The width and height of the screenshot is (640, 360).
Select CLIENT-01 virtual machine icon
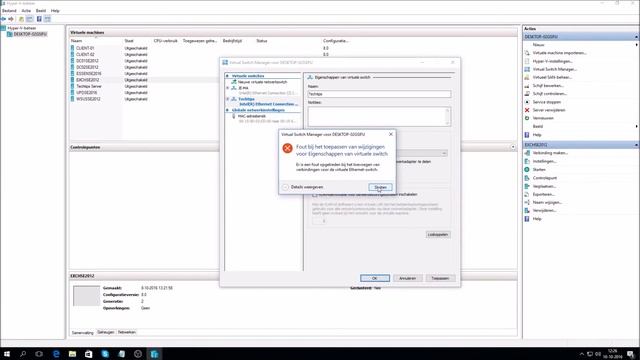73,48
